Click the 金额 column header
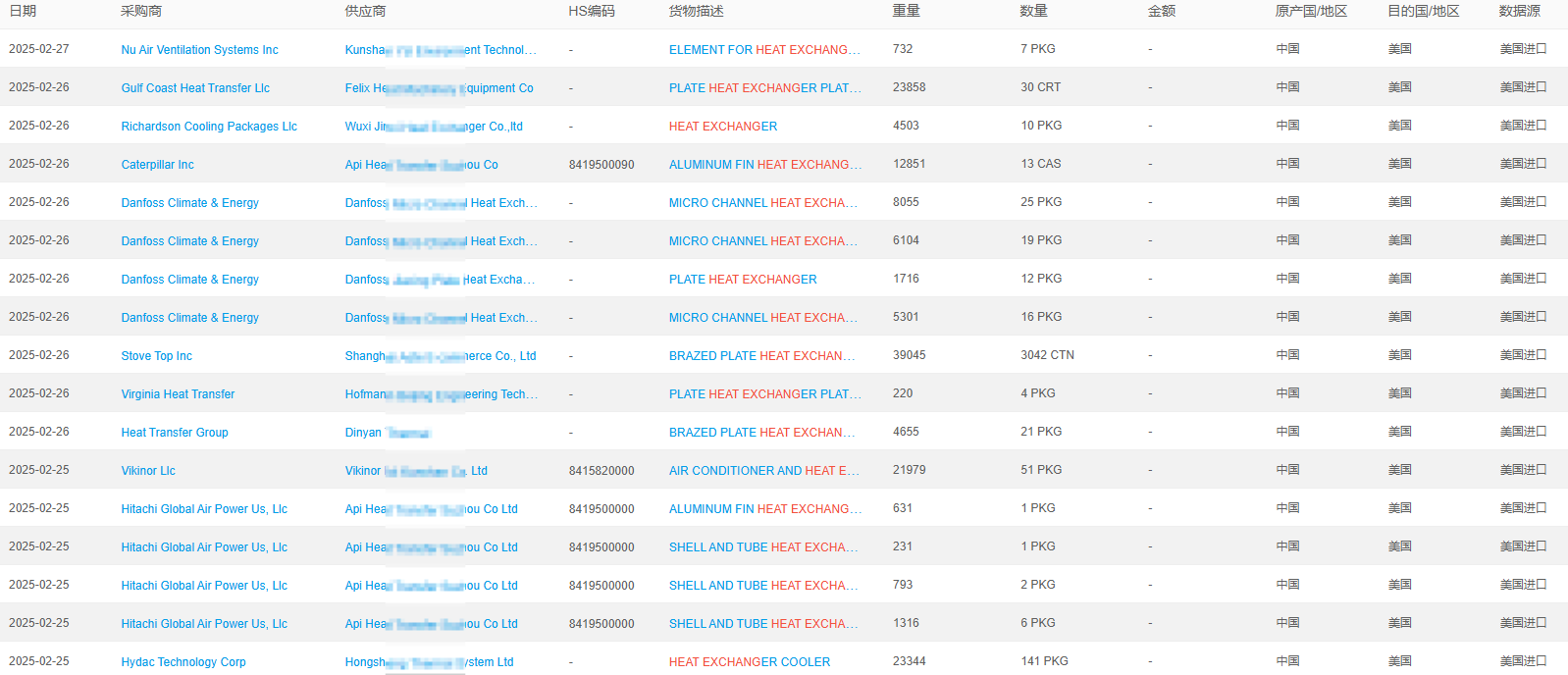Screen dimensions: 1568x675 (x=1162, y=11)
